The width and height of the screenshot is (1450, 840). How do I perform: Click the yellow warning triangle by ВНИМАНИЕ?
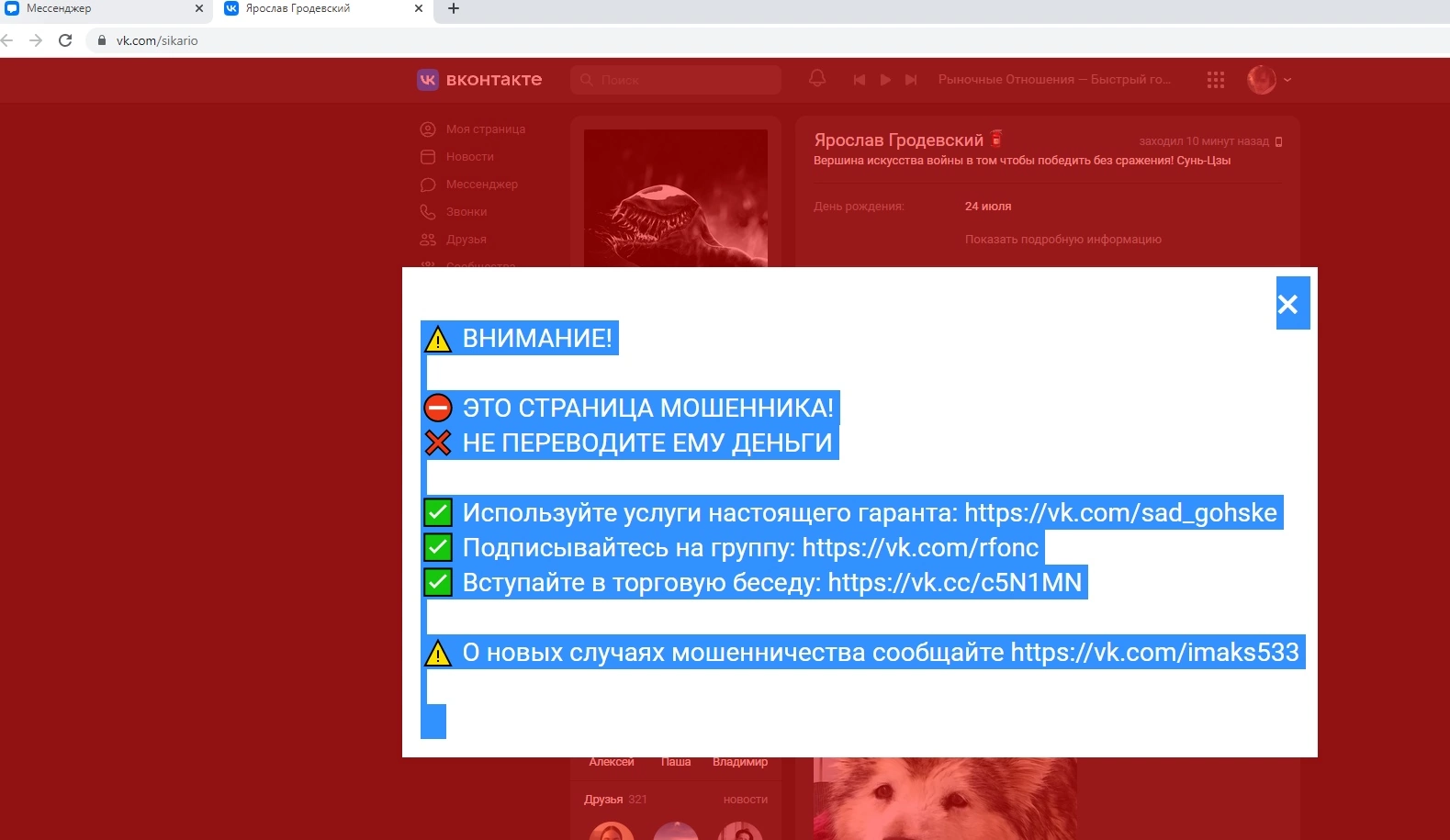click(x=438, y=339)
